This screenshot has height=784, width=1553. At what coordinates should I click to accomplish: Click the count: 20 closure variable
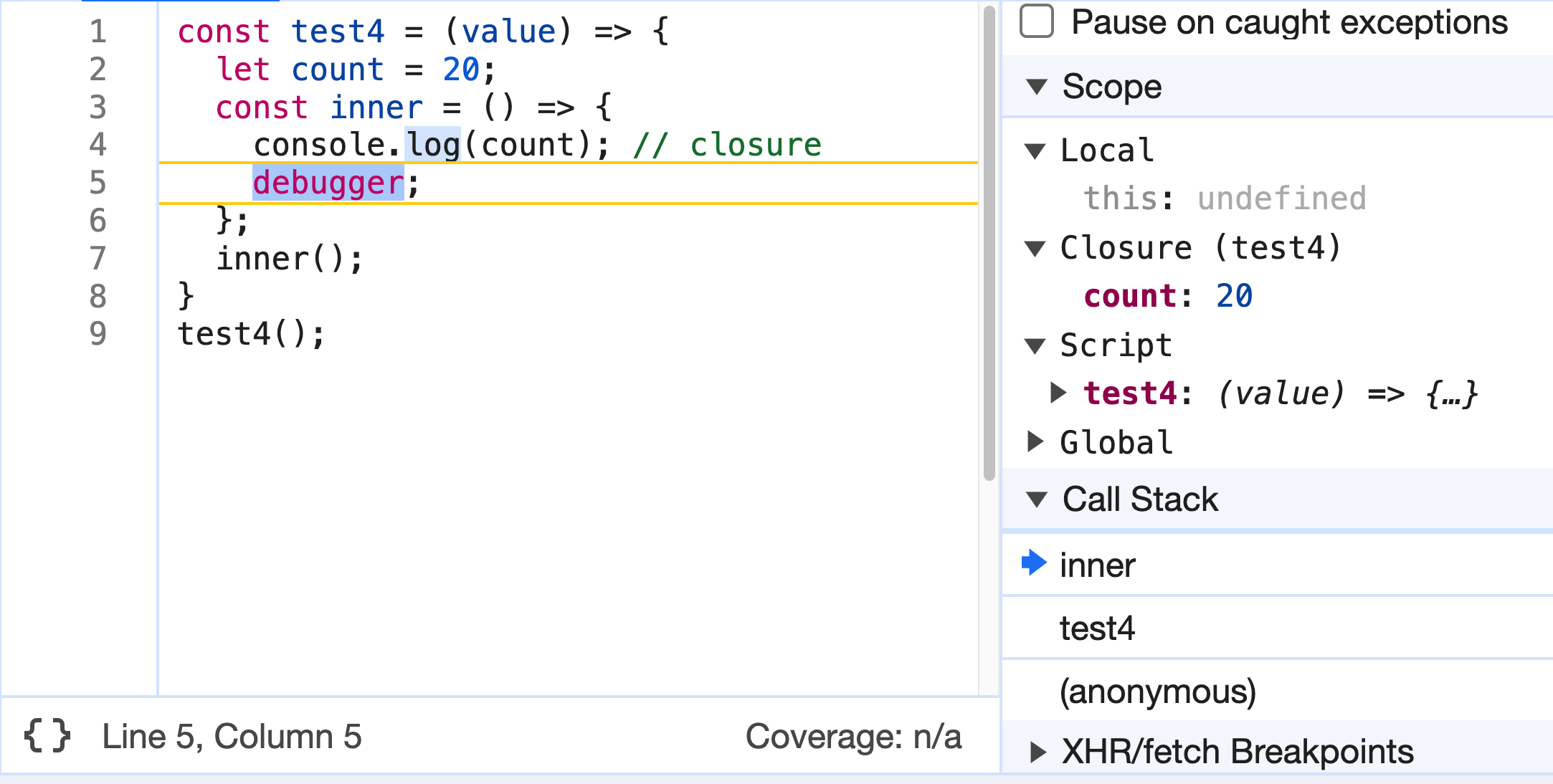1168,296
